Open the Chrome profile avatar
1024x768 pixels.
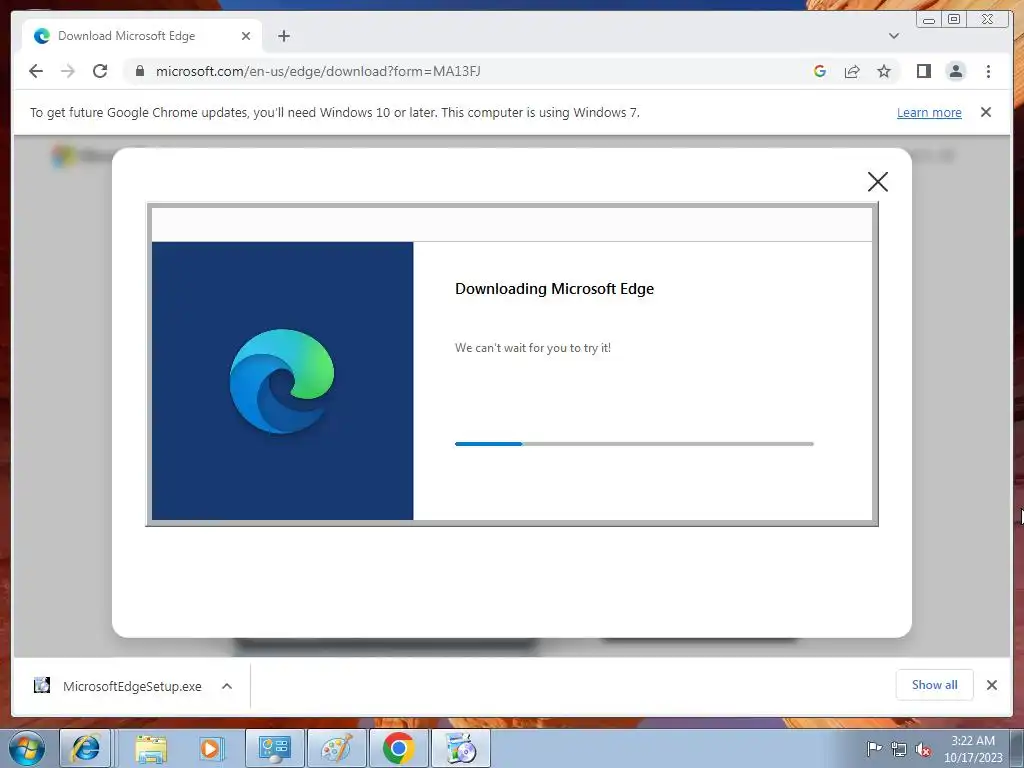(x=955, y=71)
